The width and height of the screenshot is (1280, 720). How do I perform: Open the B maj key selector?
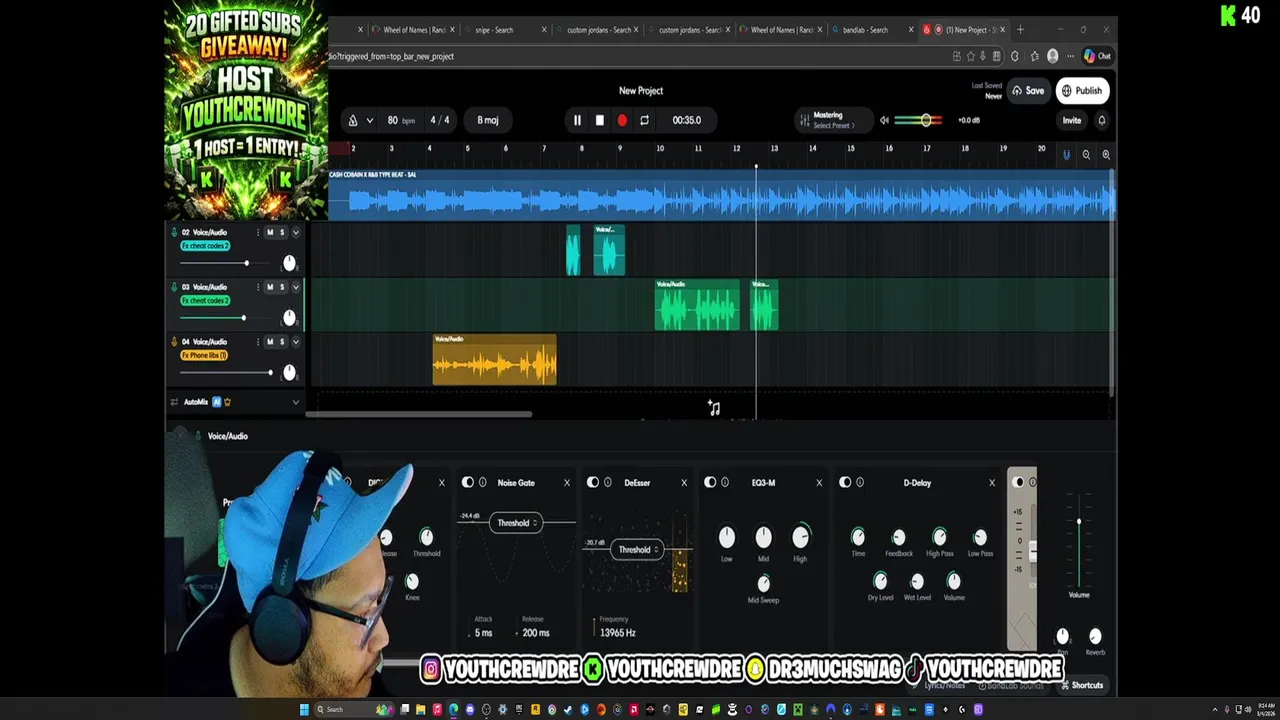[487, 120]
